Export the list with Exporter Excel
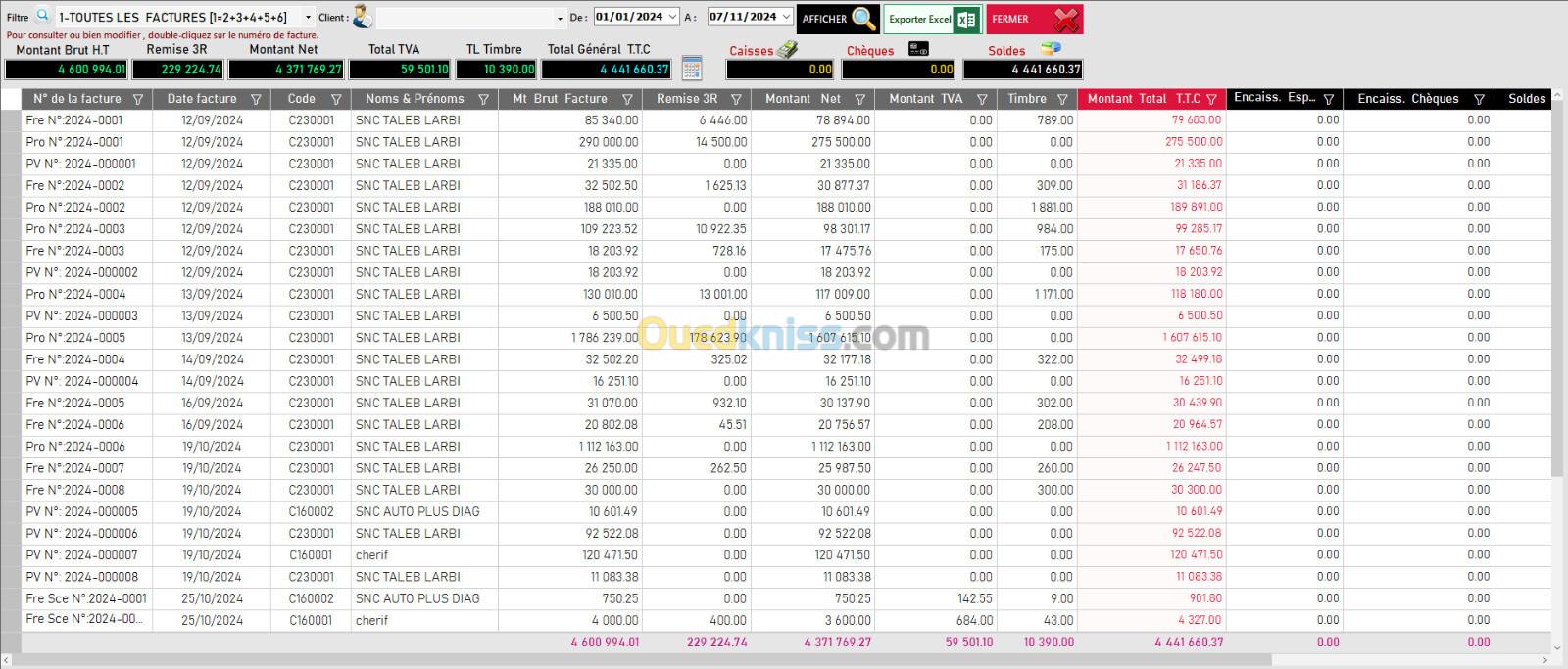 point(932,19)
